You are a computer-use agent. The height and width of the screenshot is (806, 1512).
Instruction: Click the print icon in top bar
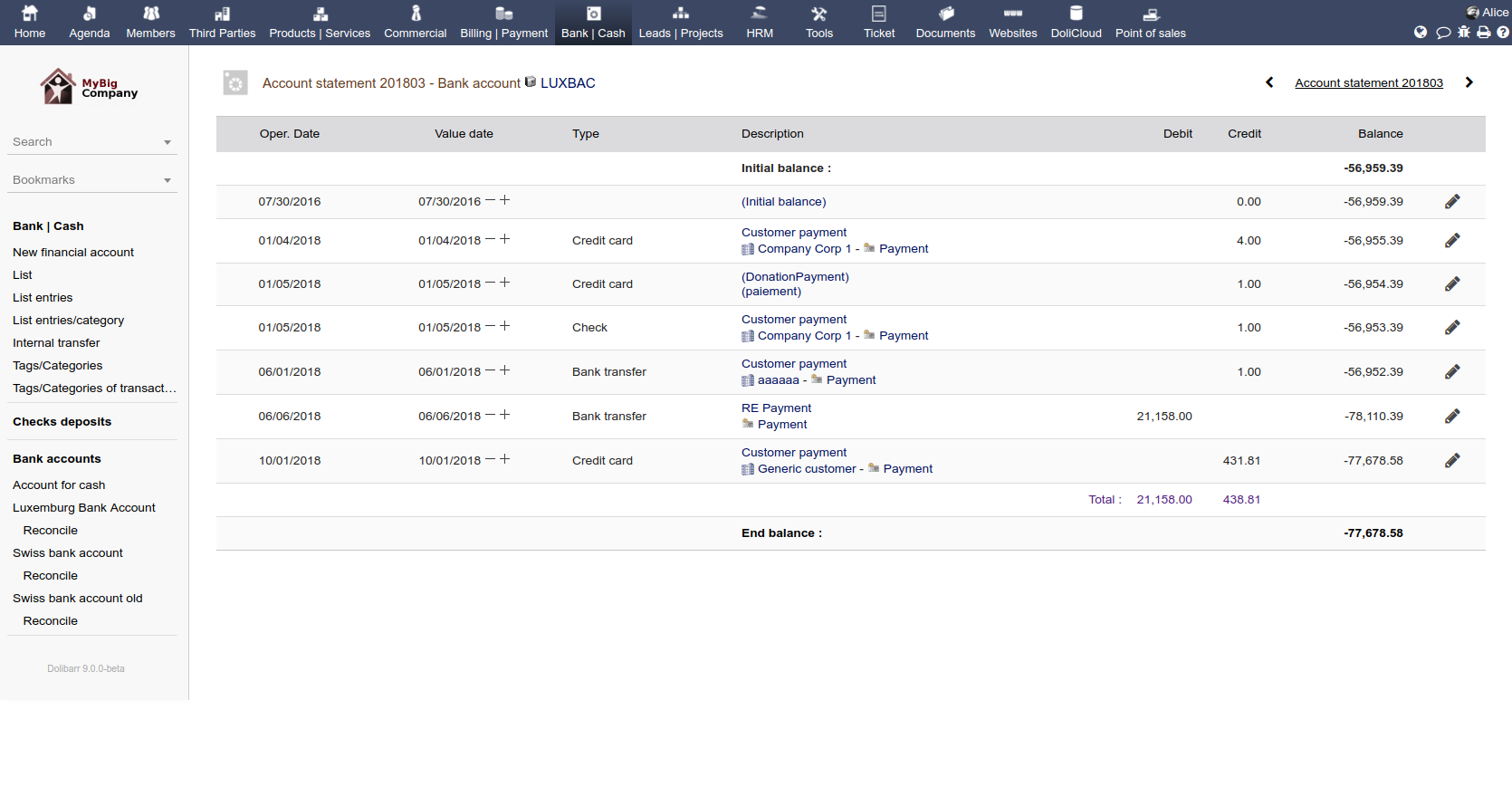(x=1483, y=32)
